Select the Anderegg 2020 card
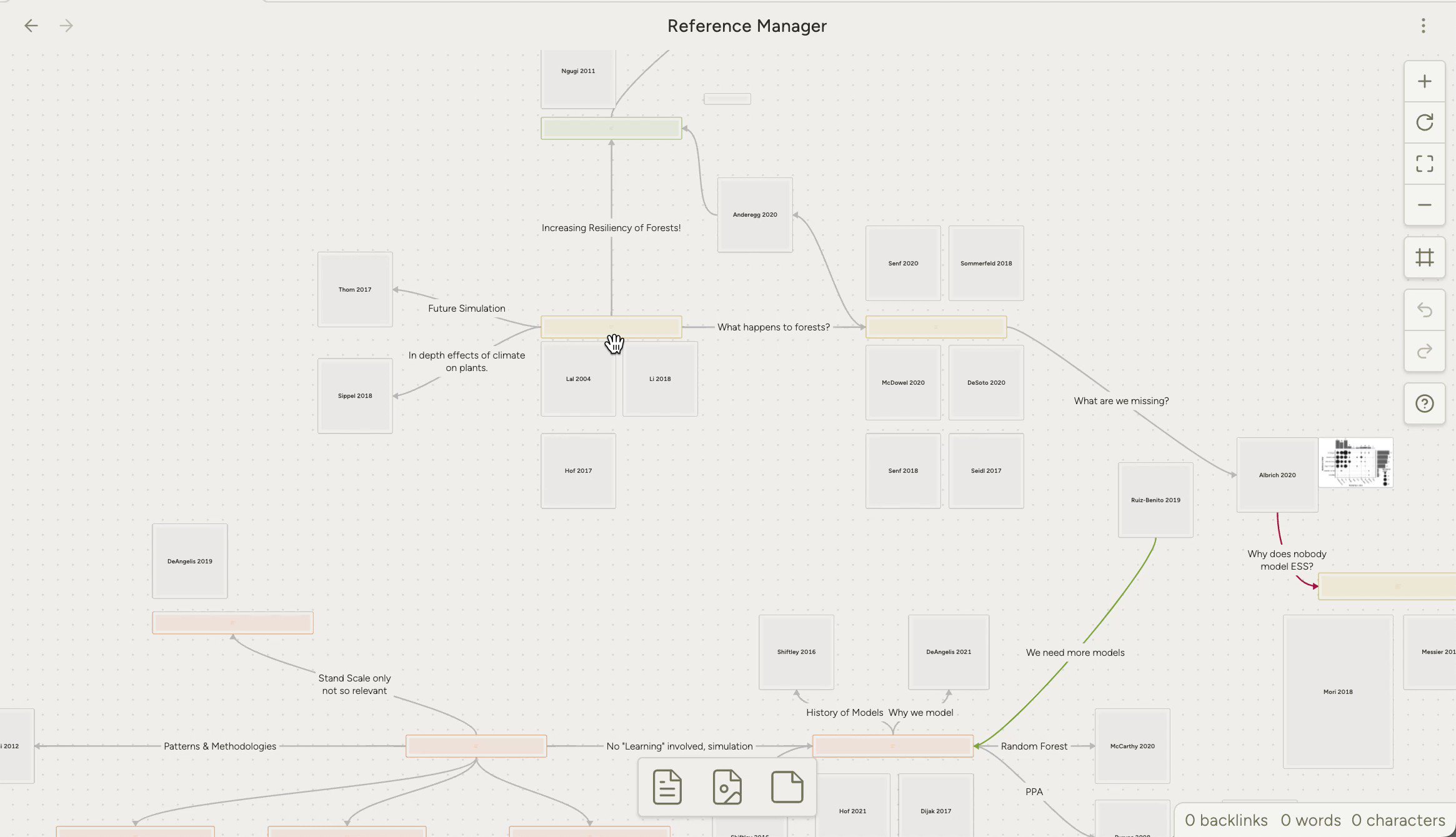 (x=755, y=215)
